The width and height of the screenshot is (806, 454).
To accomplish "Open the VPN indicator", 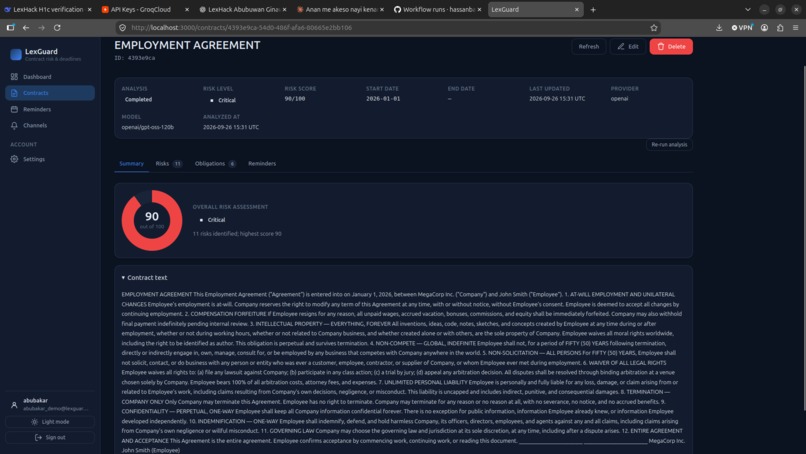I will [x=742, y=28].
